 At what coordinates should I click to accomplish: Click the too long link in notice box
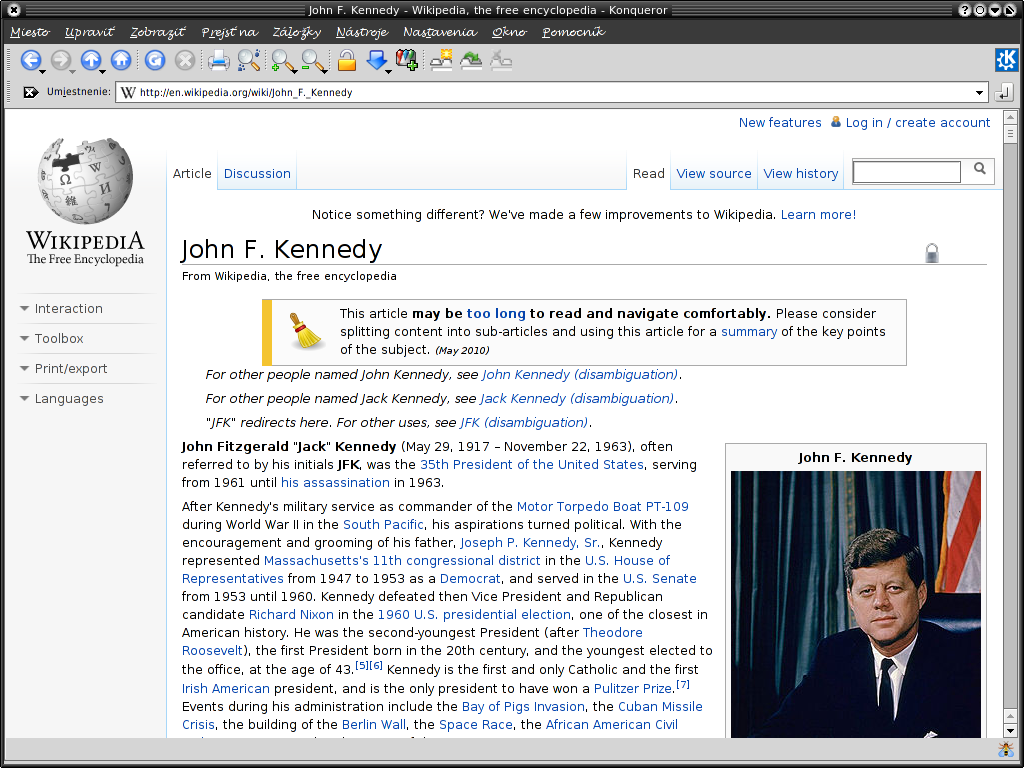click(x=496, y=313)
